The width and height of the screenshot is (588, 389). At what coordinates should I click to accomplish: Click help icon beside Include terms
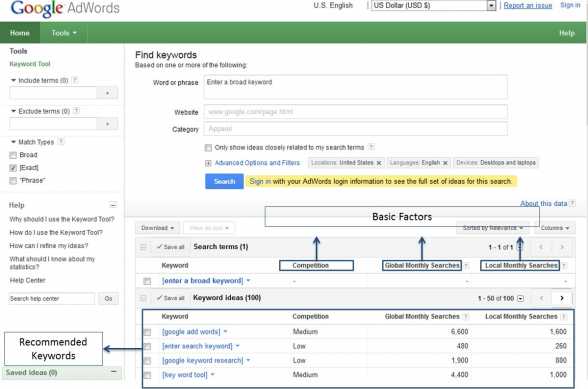point(75,80)
